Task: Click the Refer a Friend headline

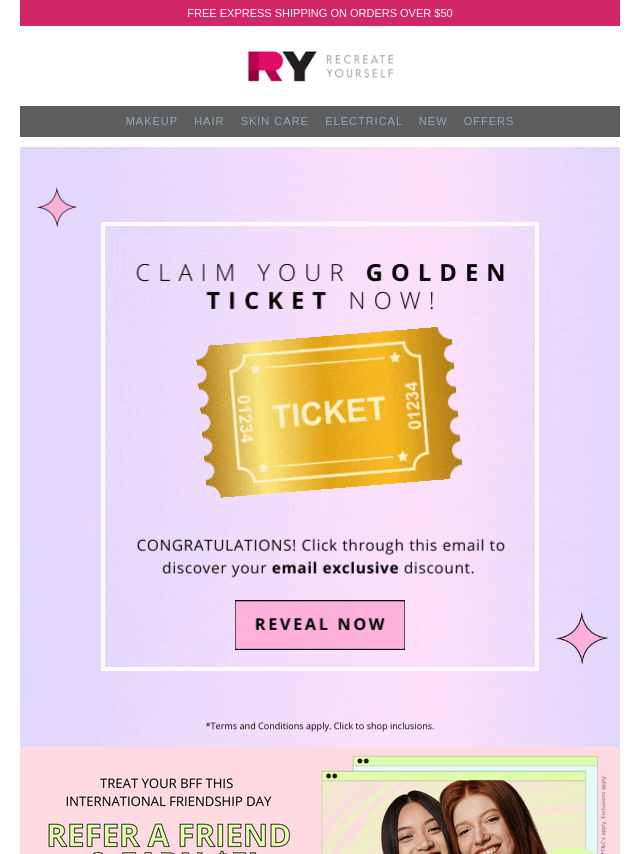Action: (169, 836)
